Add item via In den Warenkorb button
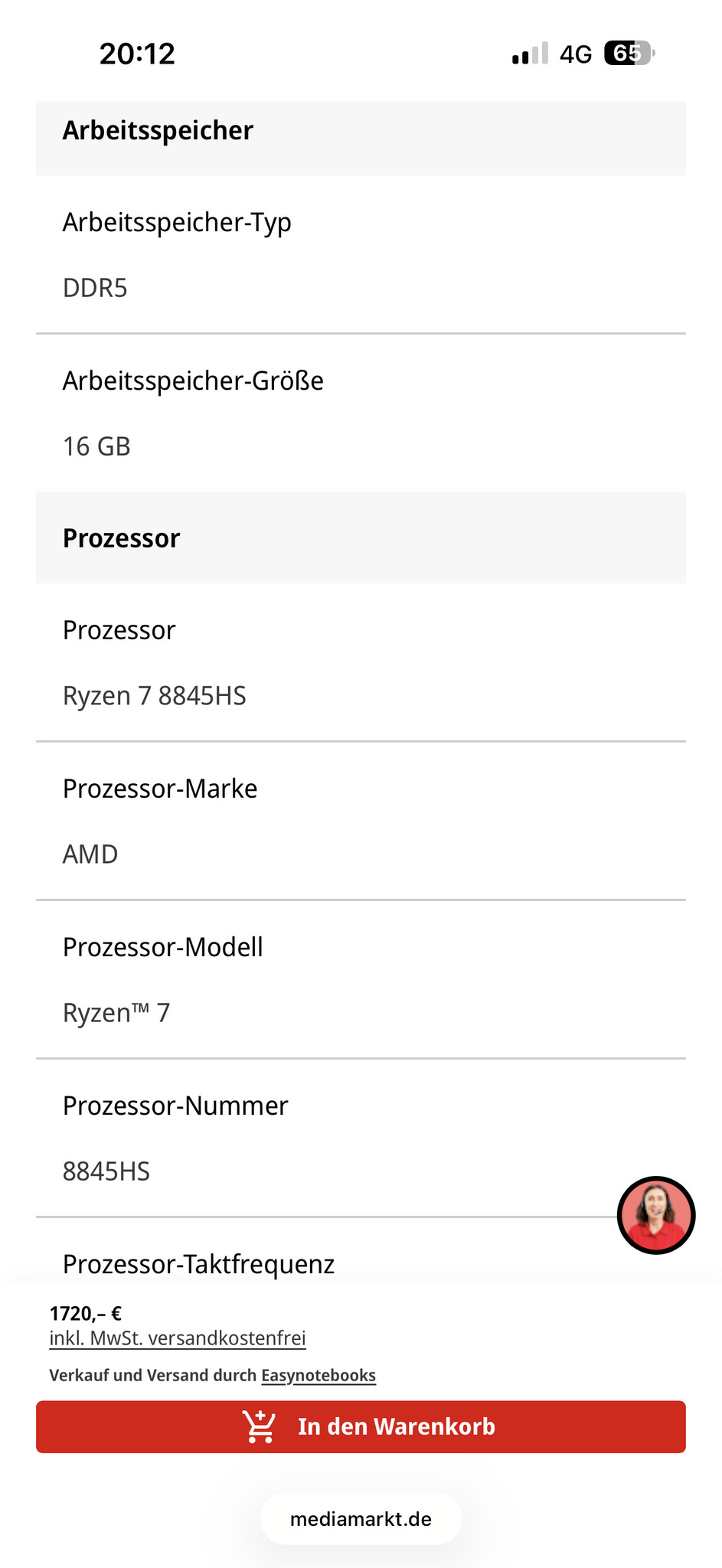 pyautogui.click(x=396, y=1427)
